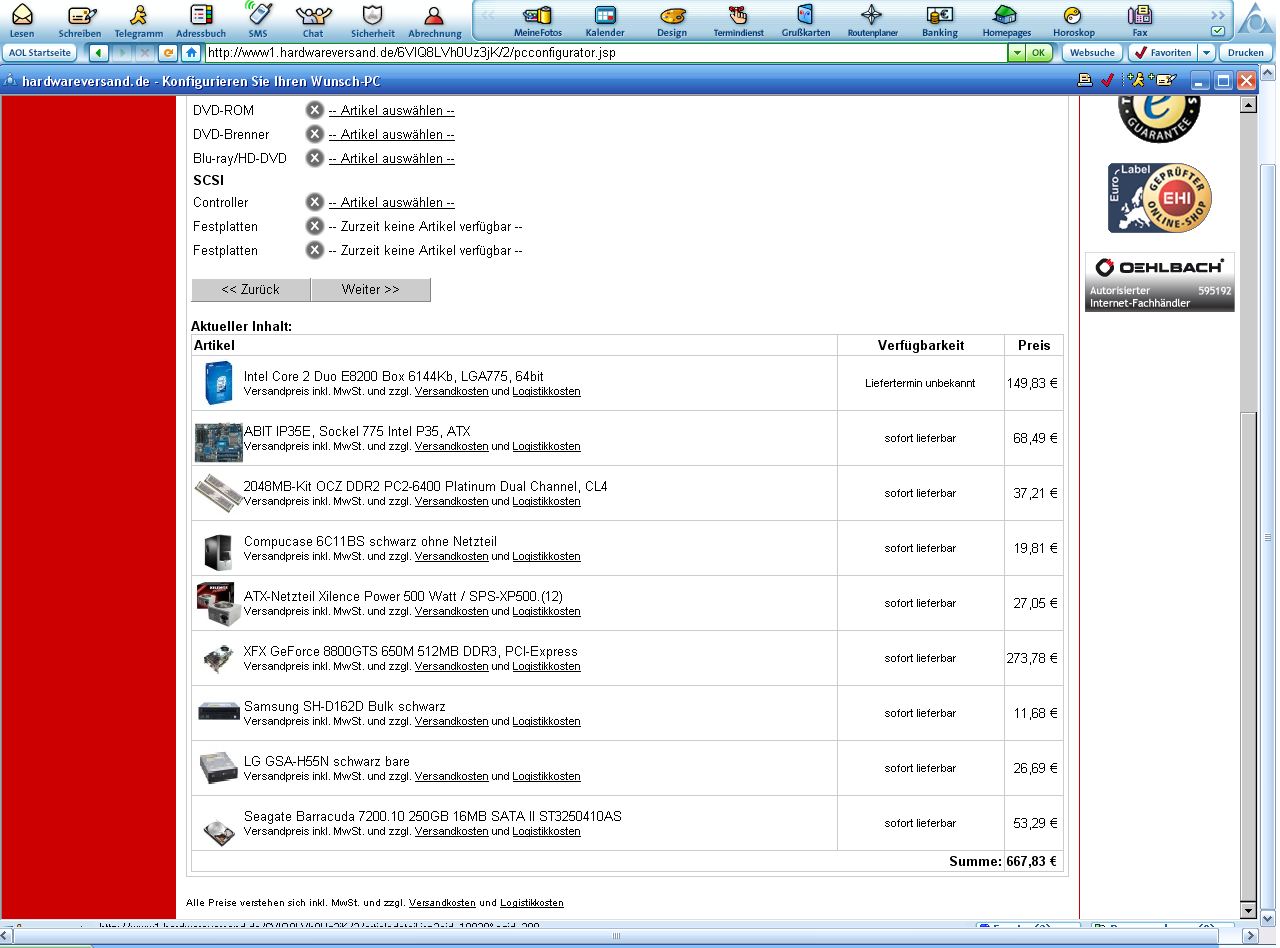
Task: Click the 'Samsung SH-D162D Bulk schwarz' item text
Action: pyautogui.click(x=345, y=706)
